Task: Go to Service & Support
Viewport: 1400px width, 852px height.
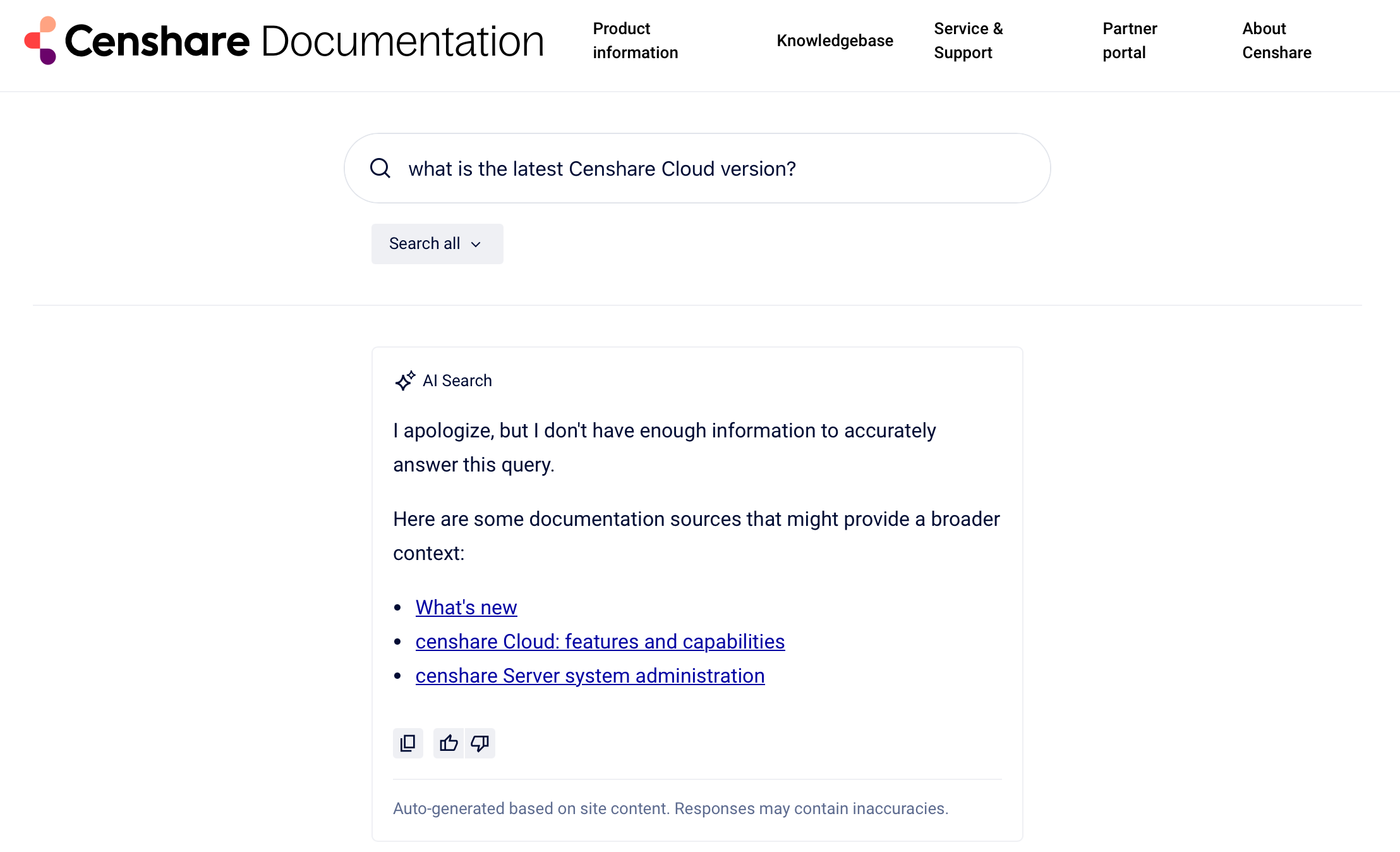Action: [x=968, y=40]
